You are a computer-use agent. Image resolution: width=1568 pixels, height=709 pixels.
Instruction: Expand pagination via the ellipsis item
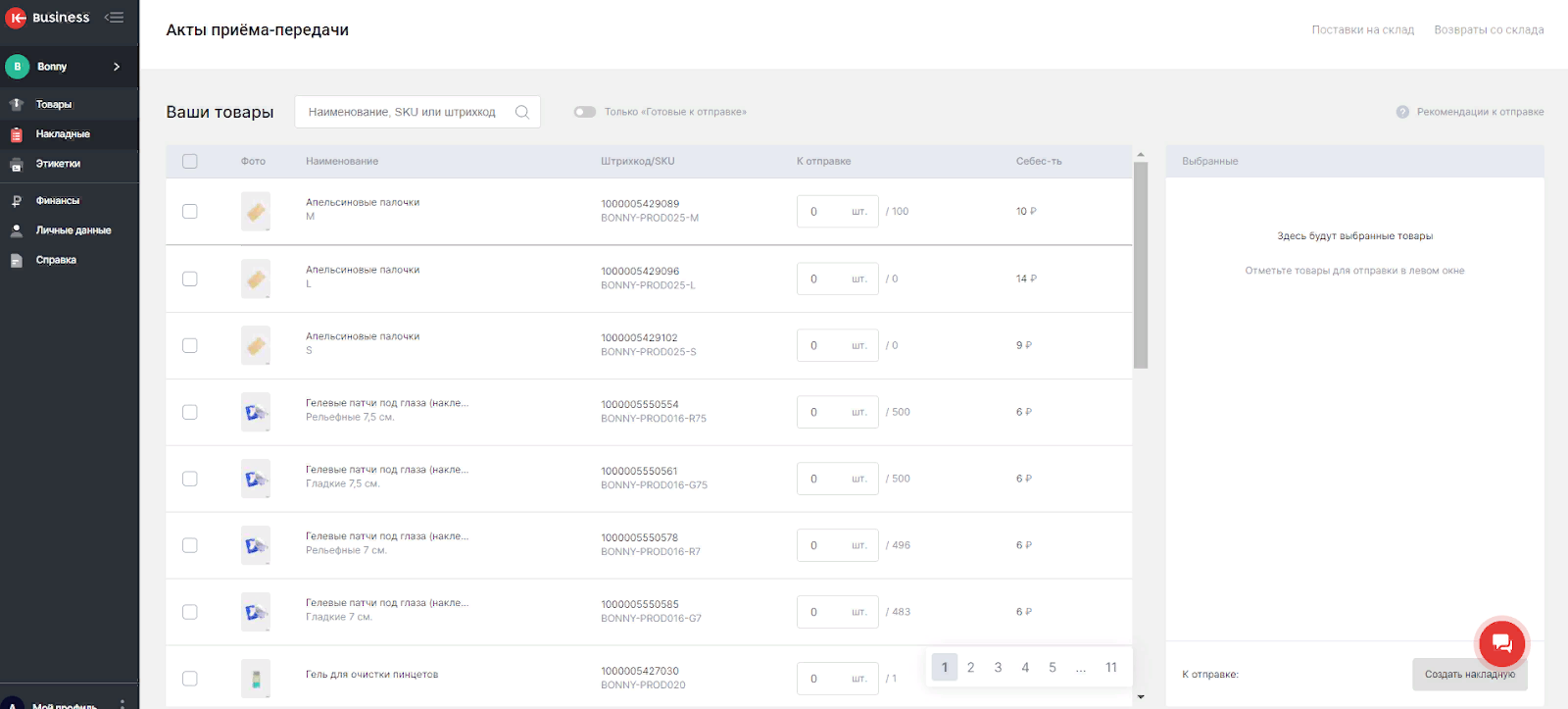[1080, 668]
